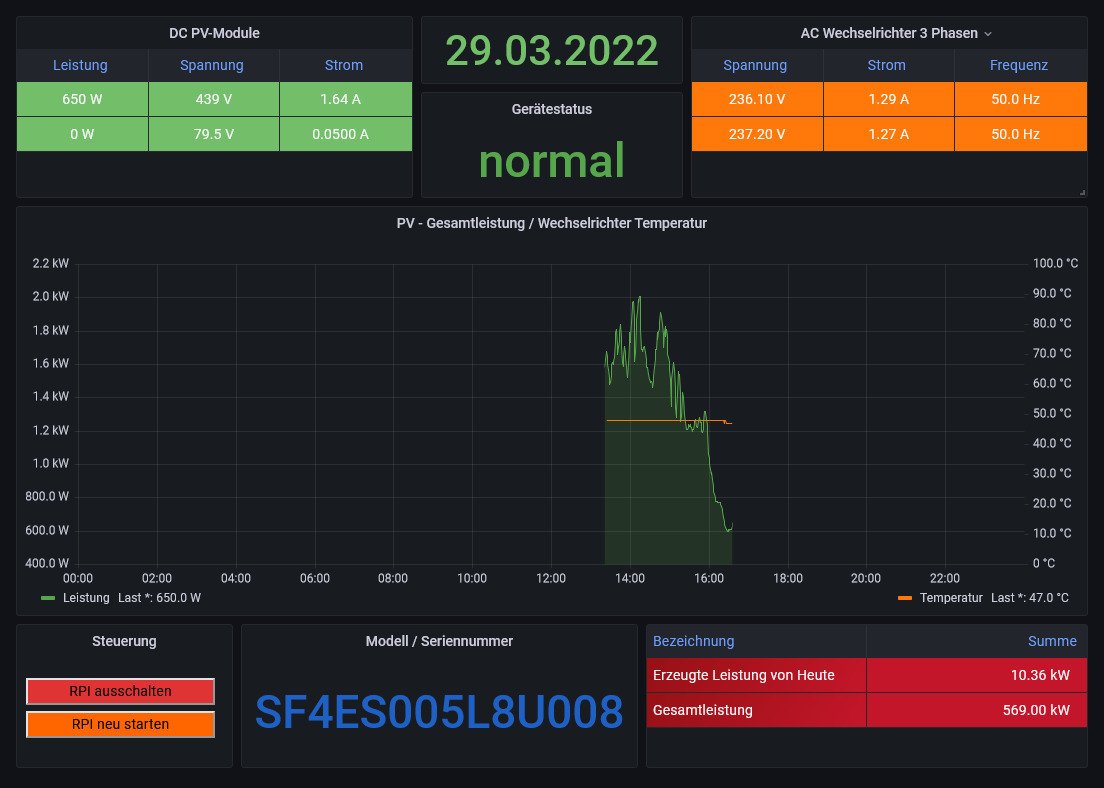The width and height of the screenshot is (1104, 788).
Task: Sort DC PV-Module table by Spannung header
Action: 212,65
